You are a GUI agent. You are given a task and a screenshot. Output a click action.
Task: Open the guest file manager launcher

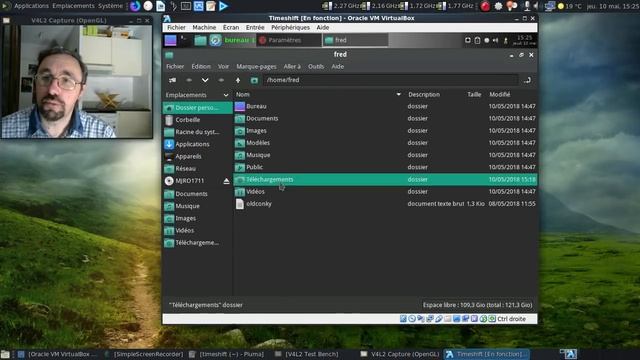coord(200,40)
